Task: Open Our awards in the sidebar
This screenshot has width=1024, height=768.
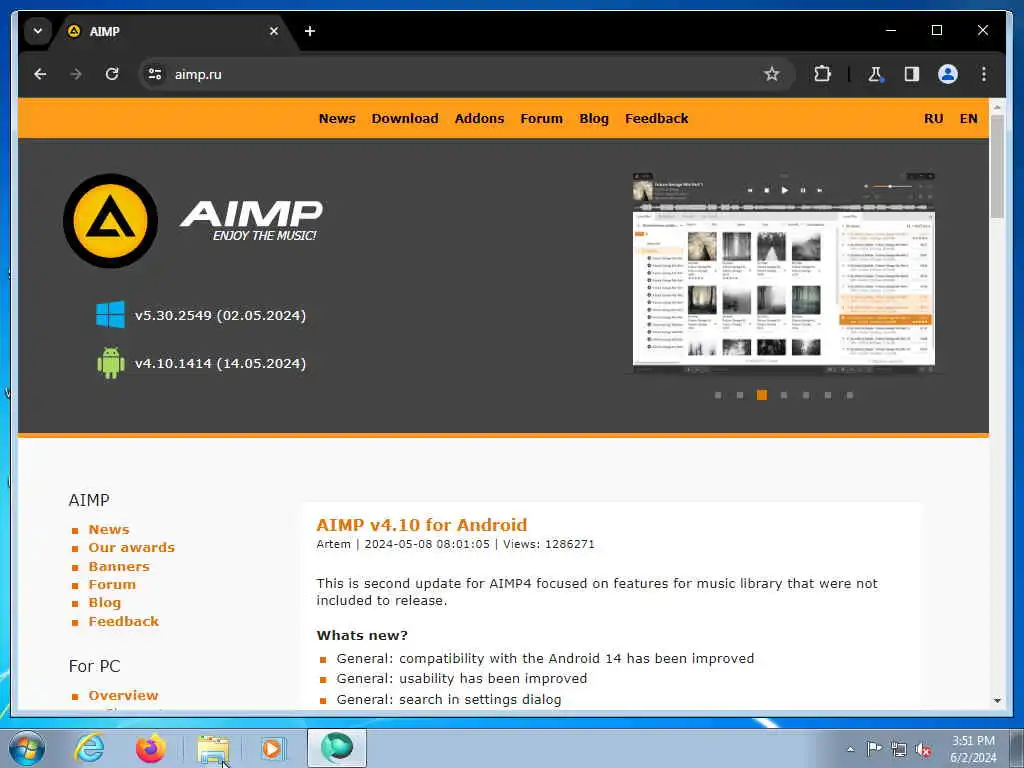Action: (132, 548)
